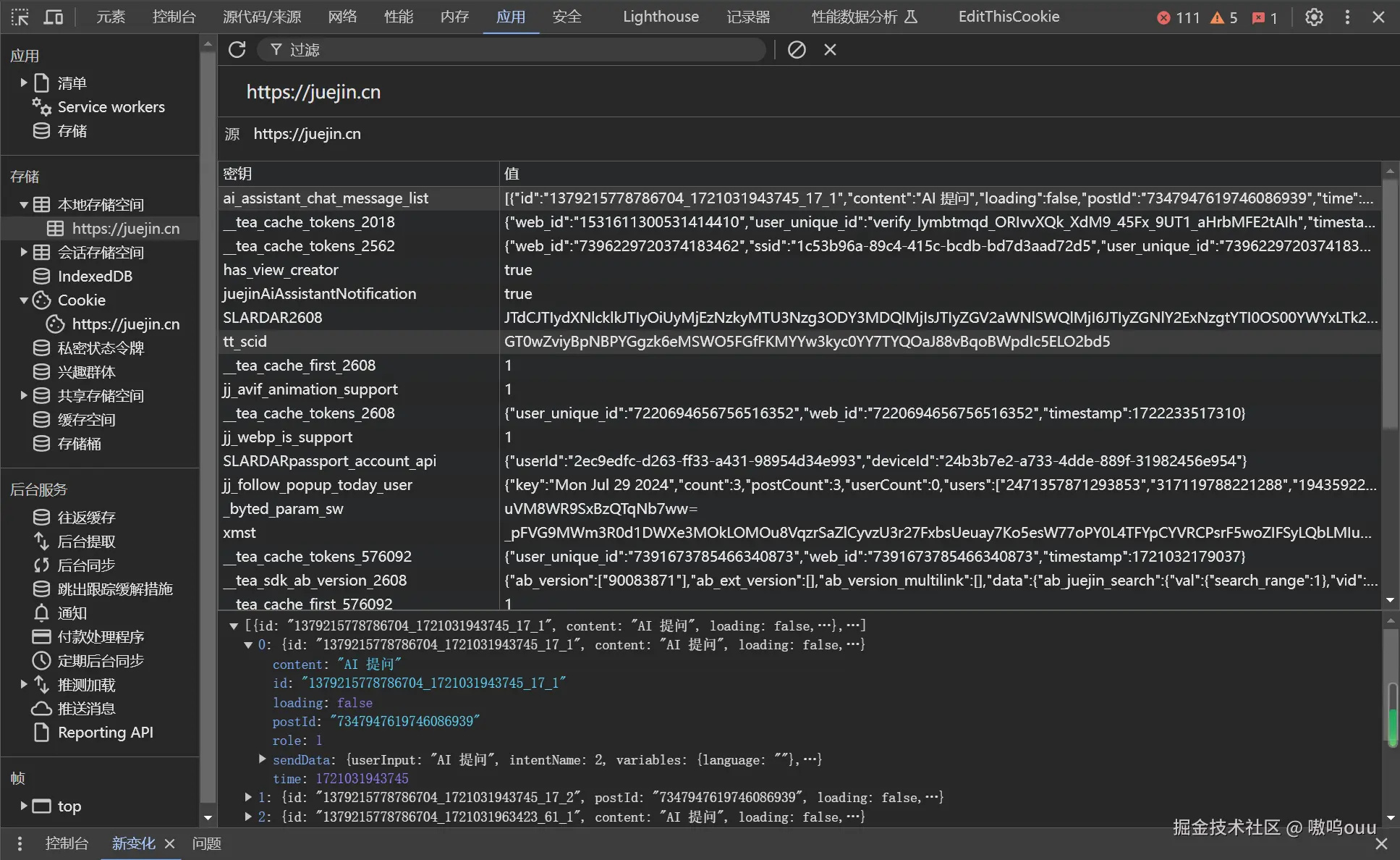Click the clear all storage icon
The width and height of the screenshot is (1400, 860).
click(x=797, y=49)
